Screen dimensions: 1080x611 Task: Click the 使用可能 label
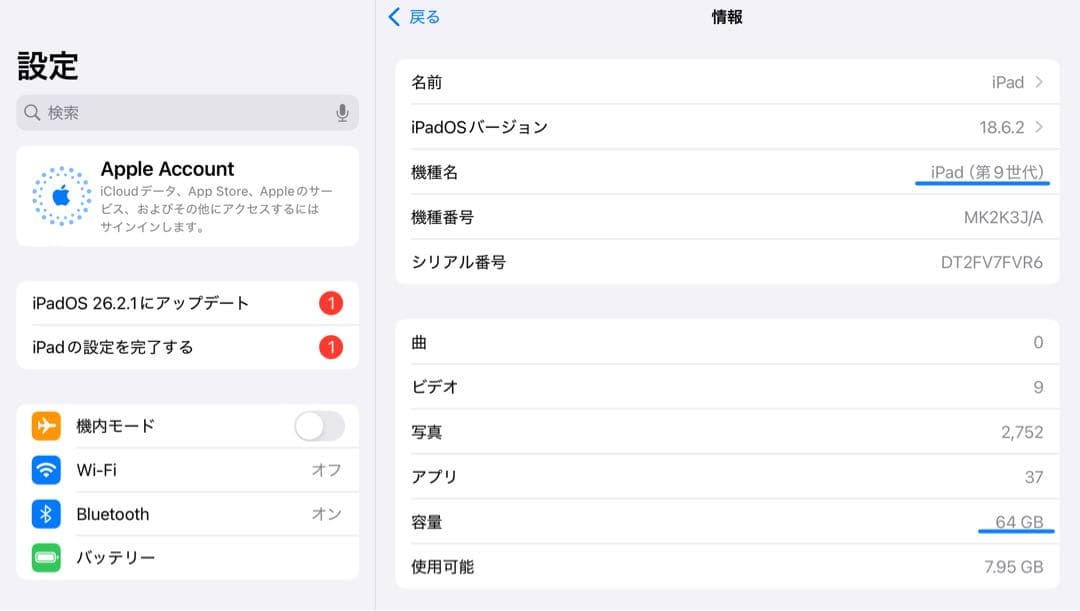(442, 567)
